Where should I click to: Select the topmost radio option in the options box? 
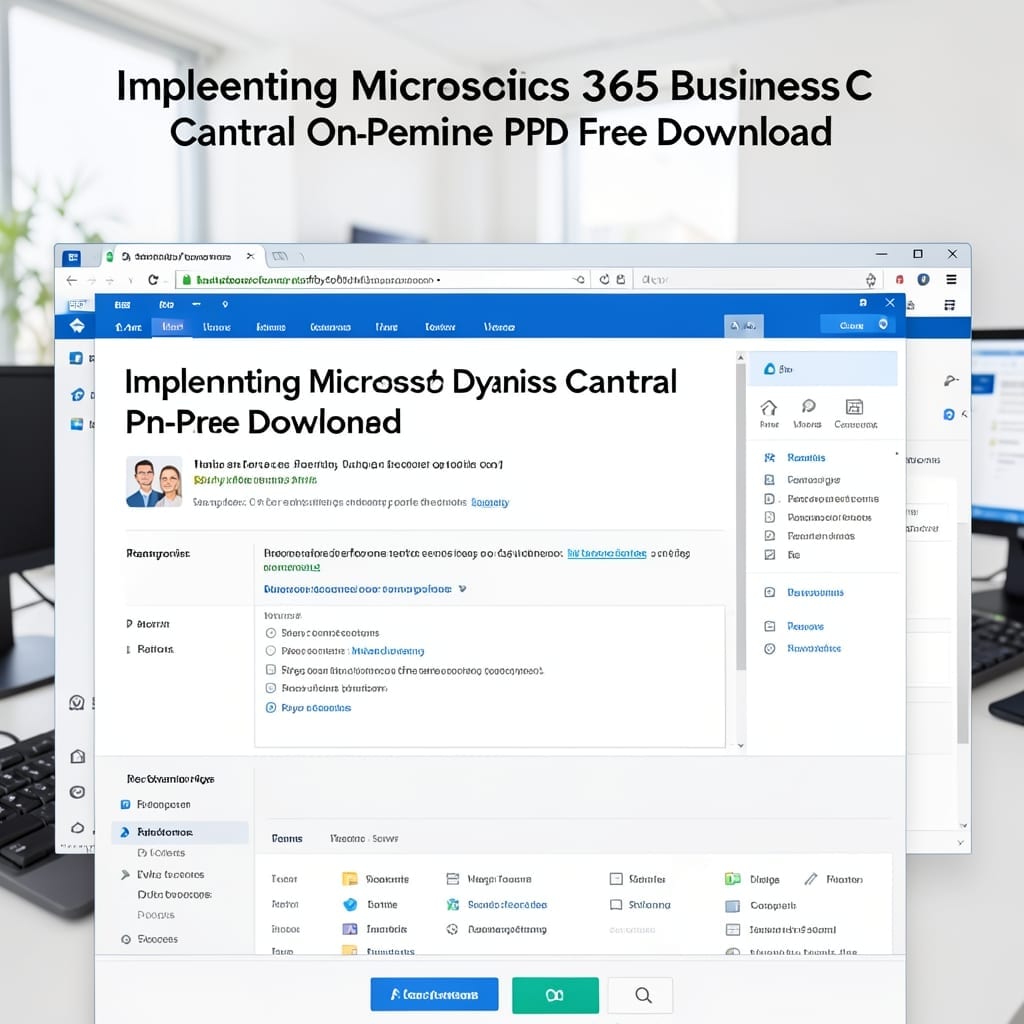pyautogui.click(x=271, y=633)
